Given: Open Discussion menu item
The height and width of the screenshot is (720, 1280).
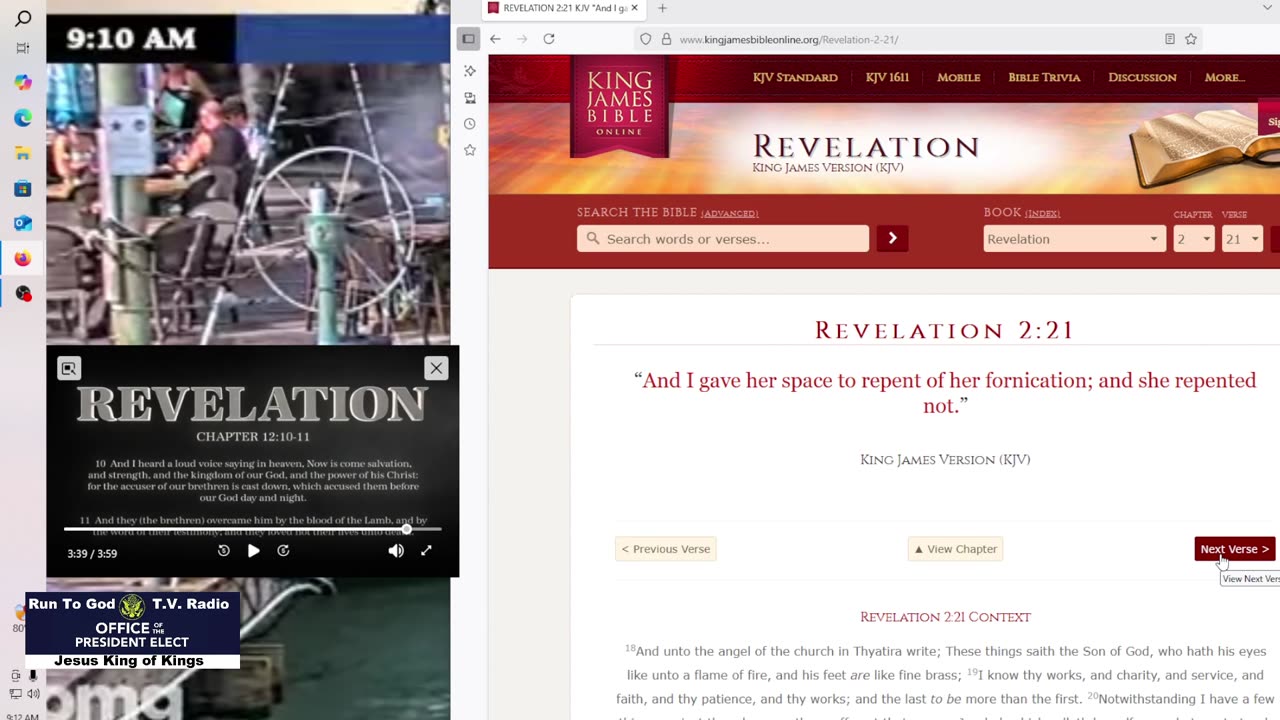Looking at the screenshot, I should (x=1142, y=77).
